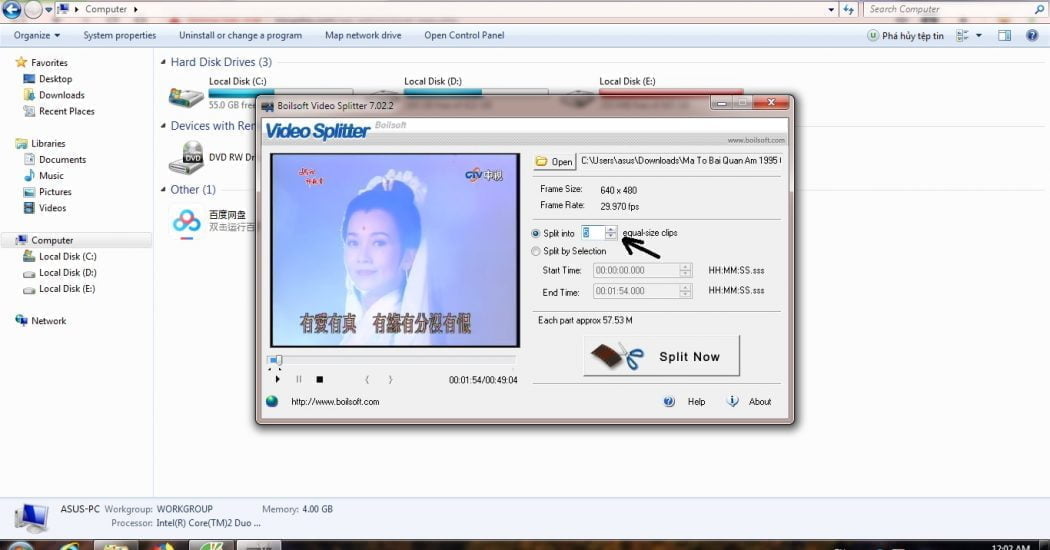1050x550 pixels.
Task: Click the globe icon beside the Boilsoft URL
Action: (x=272, y=401)
